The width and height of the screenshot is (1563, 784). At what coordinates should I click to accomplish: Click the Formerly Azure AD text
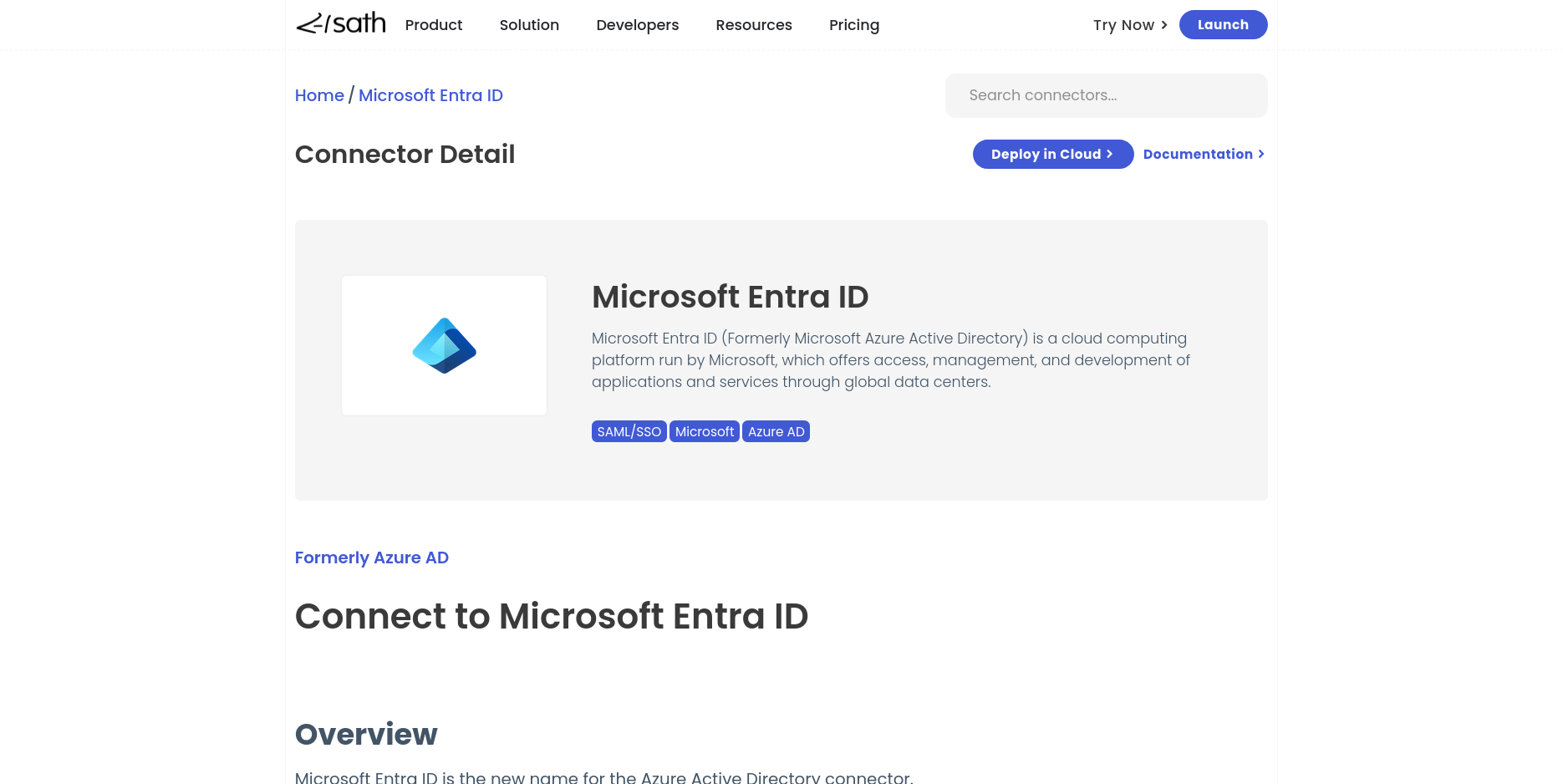(x=372, y=557)
